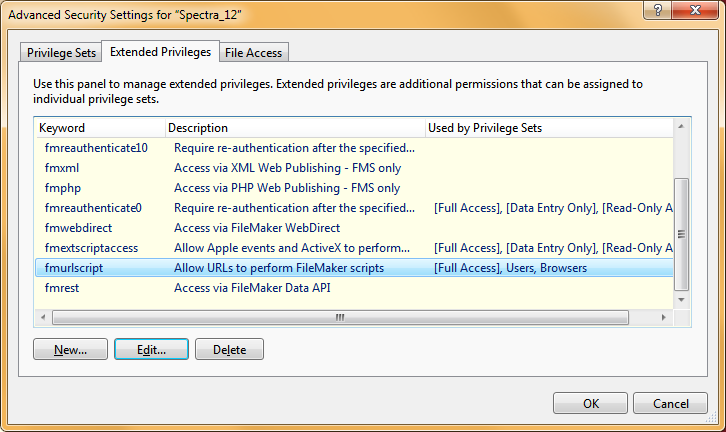
Task: Click the horizontal scroll left arrow
Action: (x=43, y=318)
